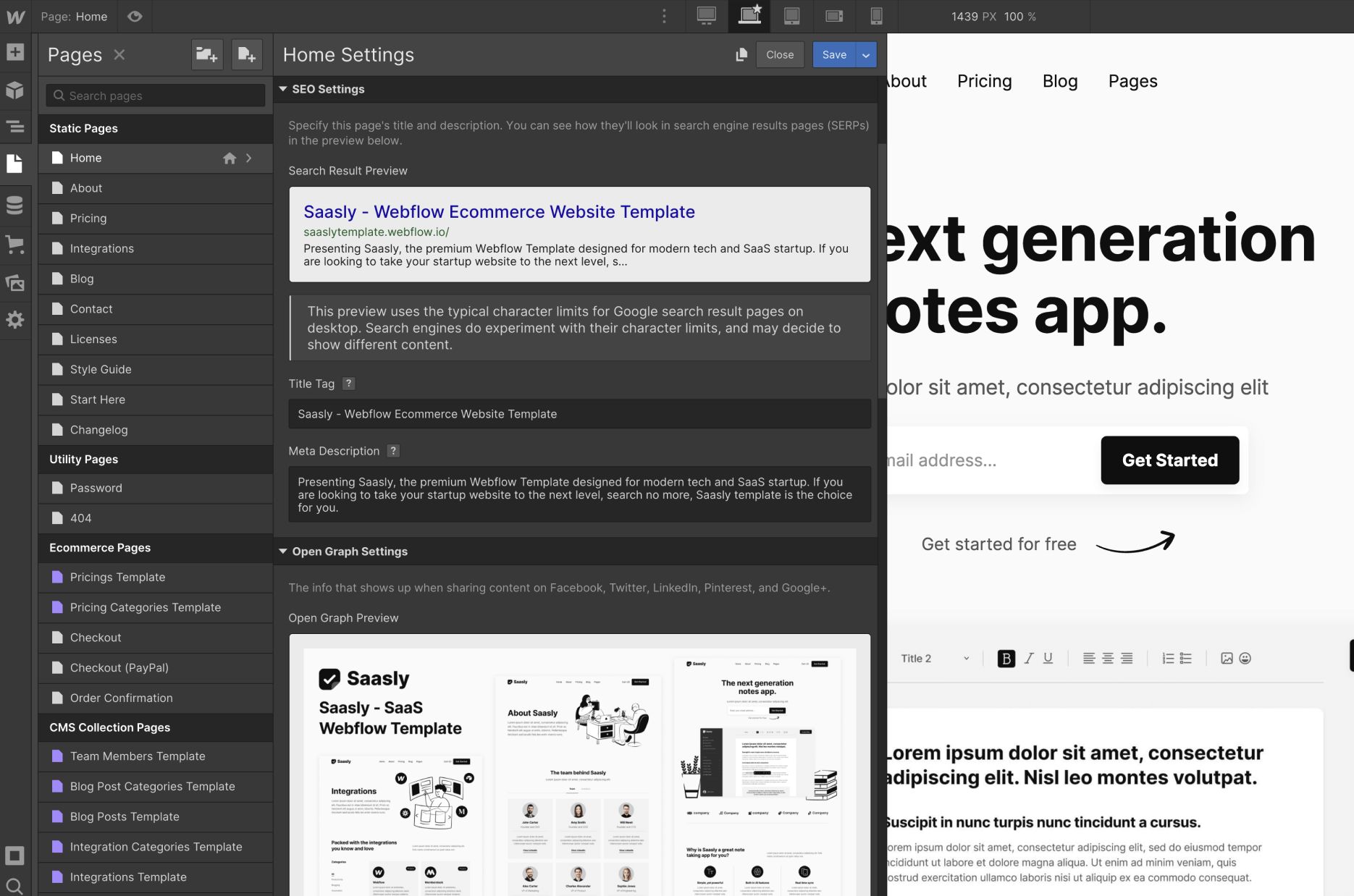Click the Search pages input field

[154, 95]
